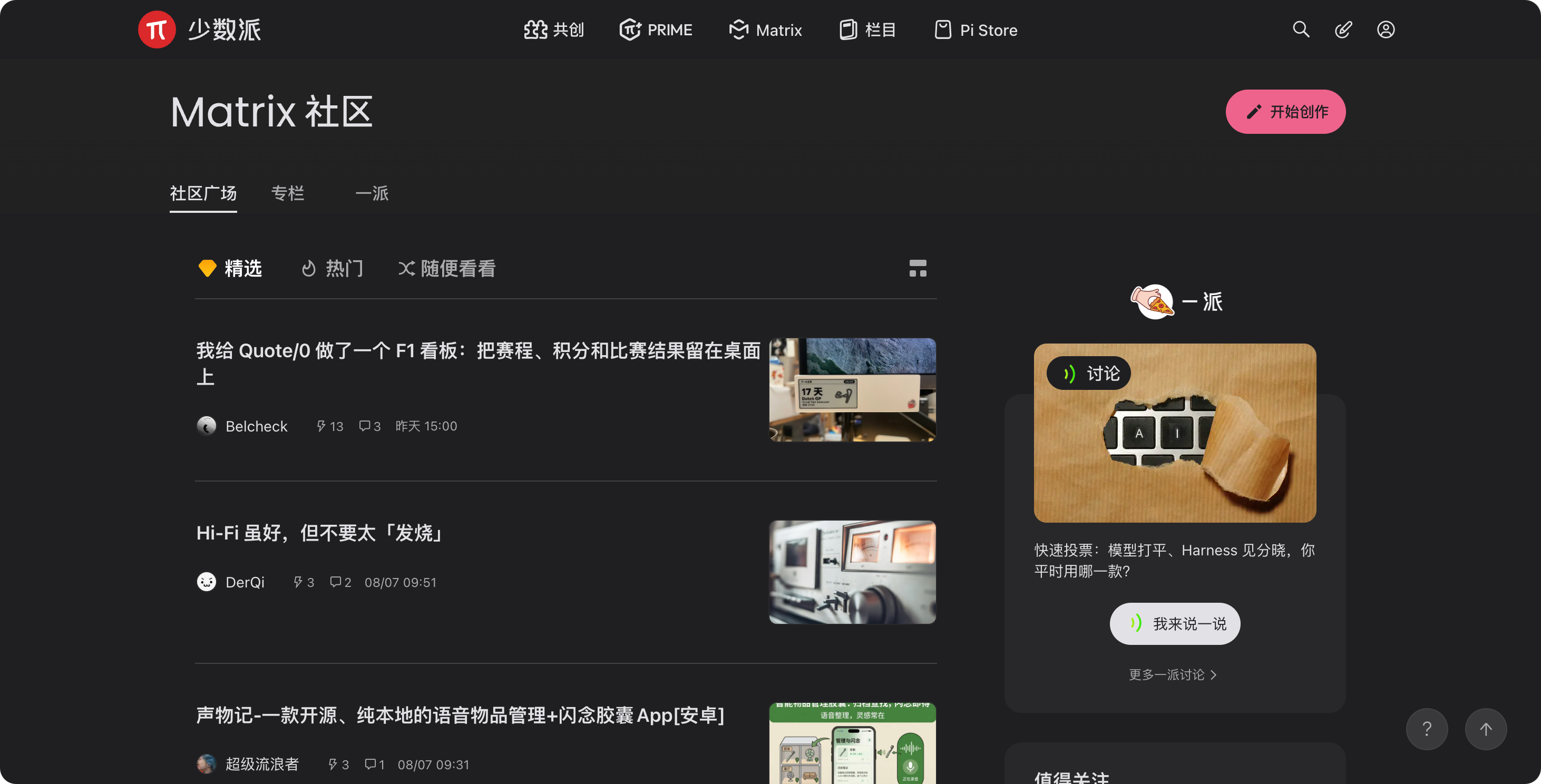Click 超级流浪者 author avatar

[x=207, y=765]
